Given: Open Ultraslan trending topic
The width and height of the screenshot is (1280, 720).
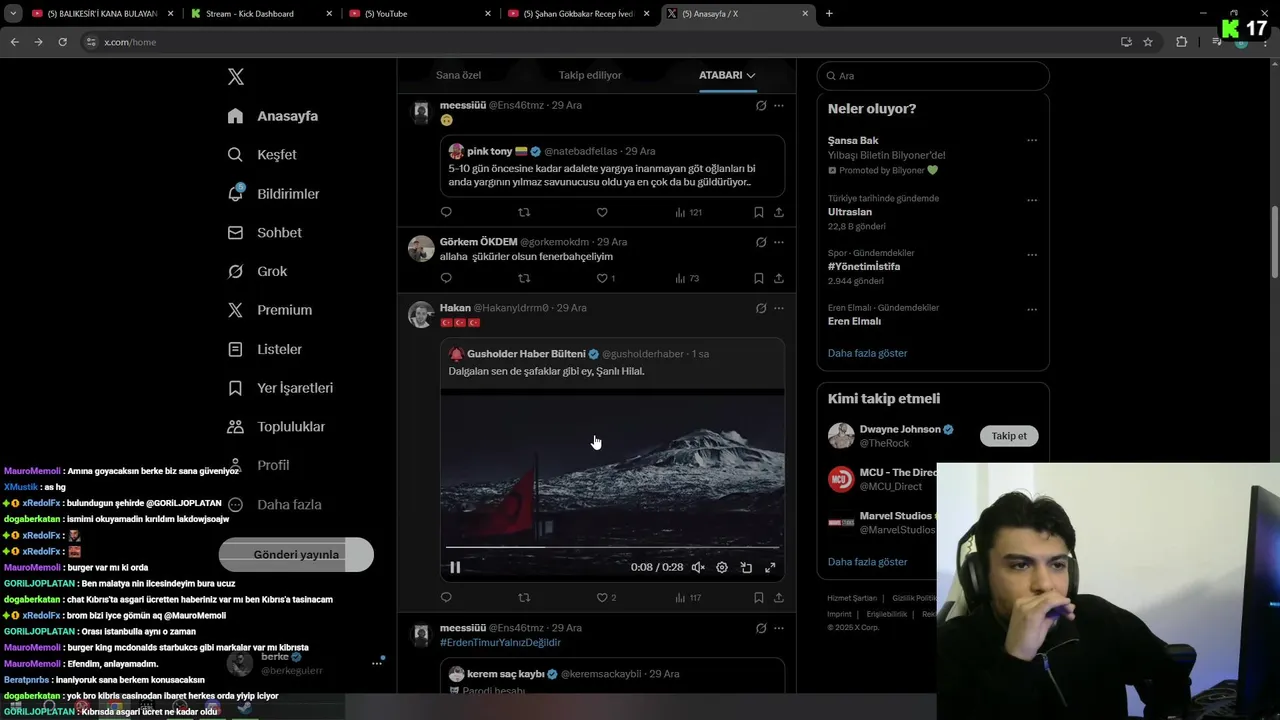Looking at the screenshot, I should pyautogui.click(x=850, y=212).
